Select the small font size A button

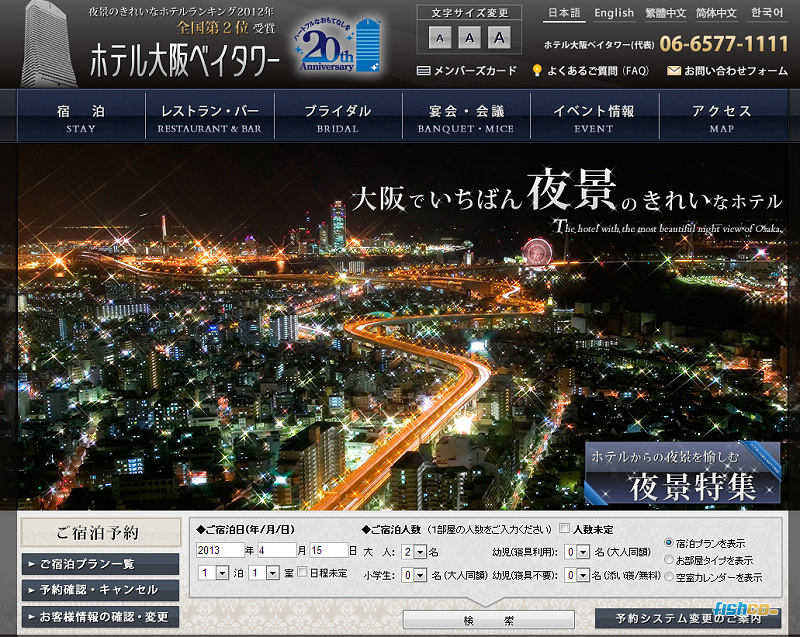click(440, 38)
